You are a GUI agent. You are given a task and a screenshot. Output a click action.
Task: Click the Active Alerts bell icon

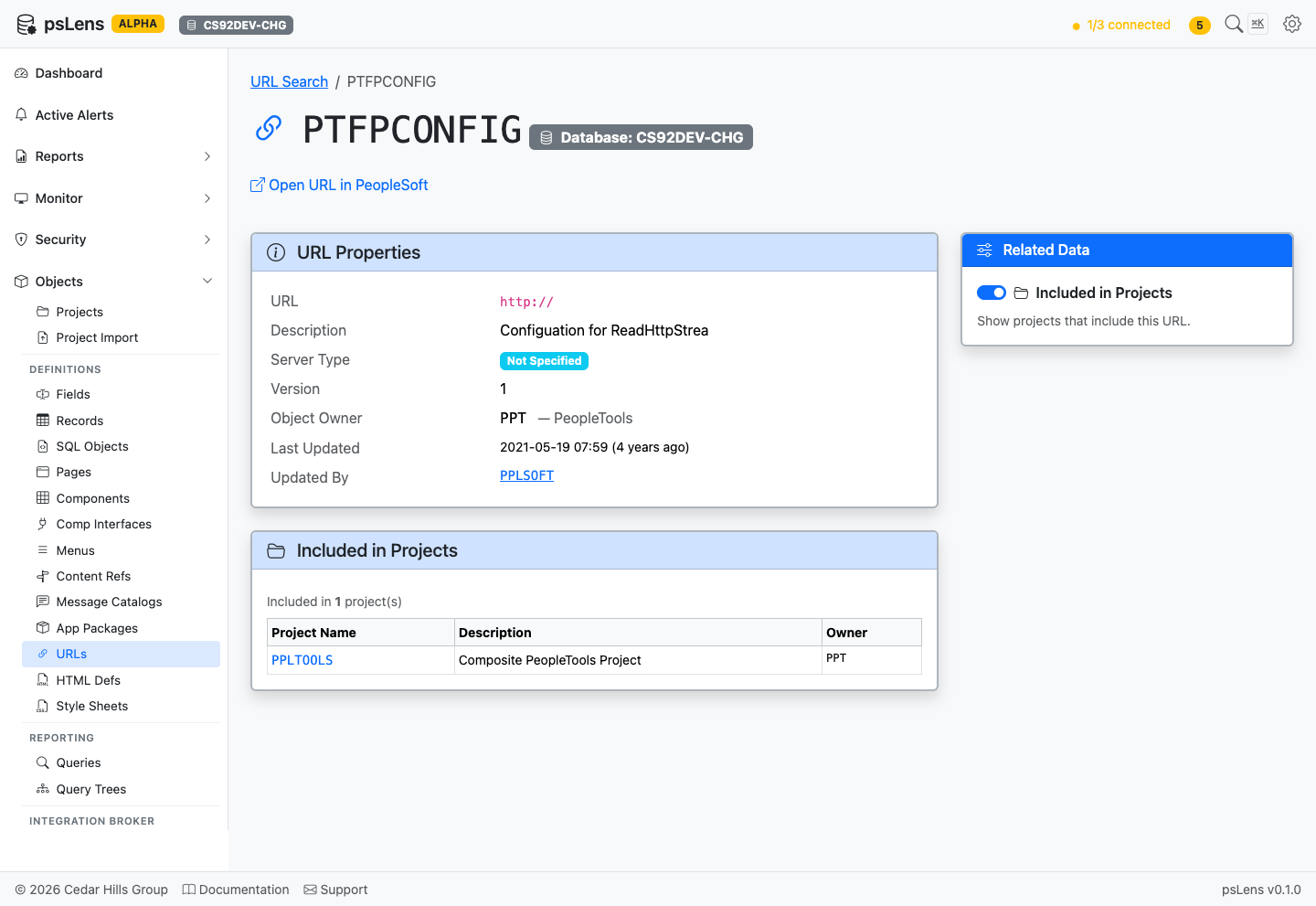click(22, 115)
